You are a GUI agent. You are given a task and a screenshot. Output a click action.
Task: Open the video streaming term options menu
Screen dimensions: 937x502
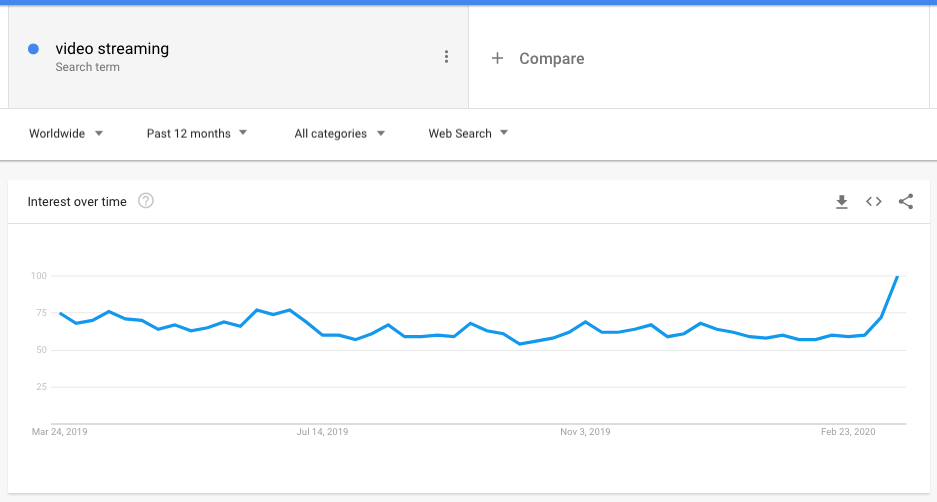(446, 57)
